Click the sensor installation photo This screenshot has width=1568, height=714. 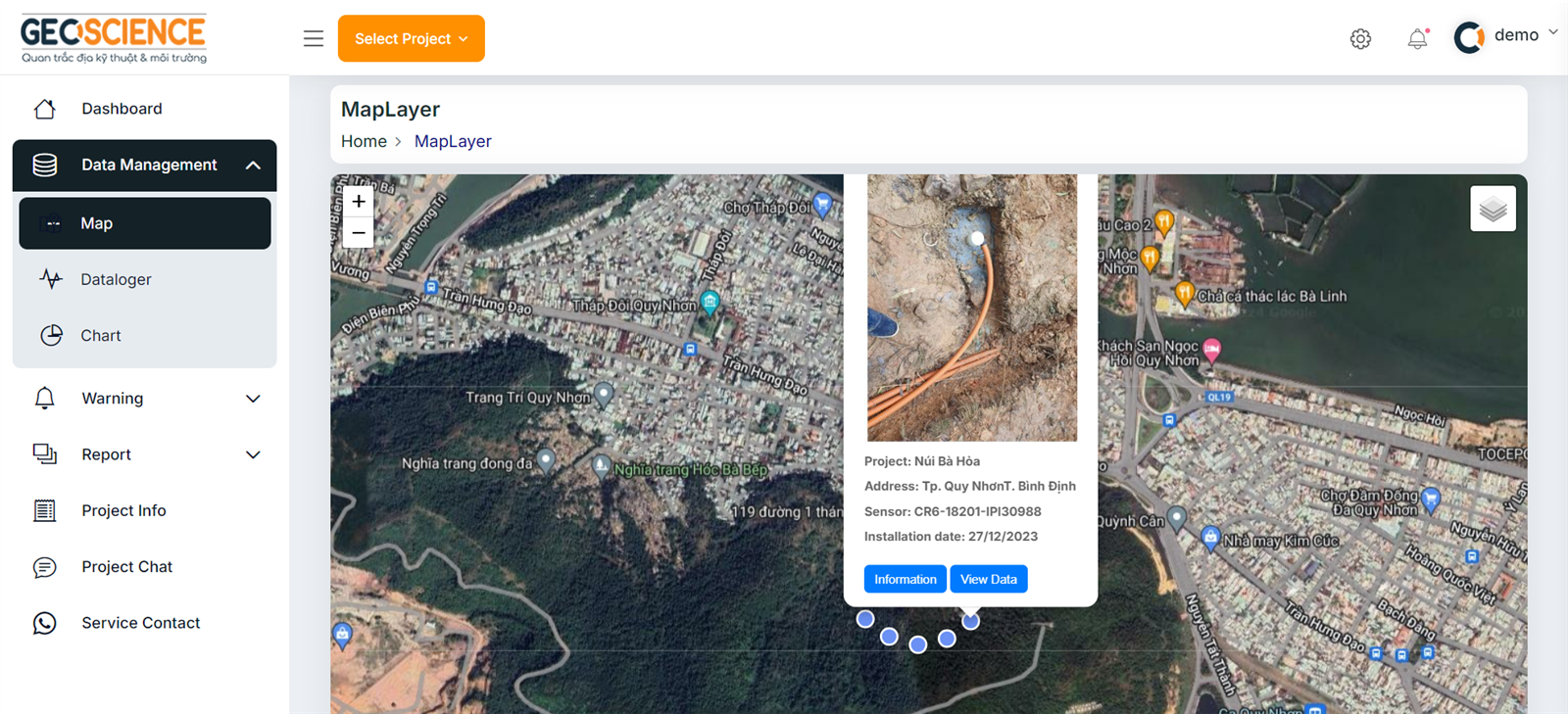tap(971, 308)
